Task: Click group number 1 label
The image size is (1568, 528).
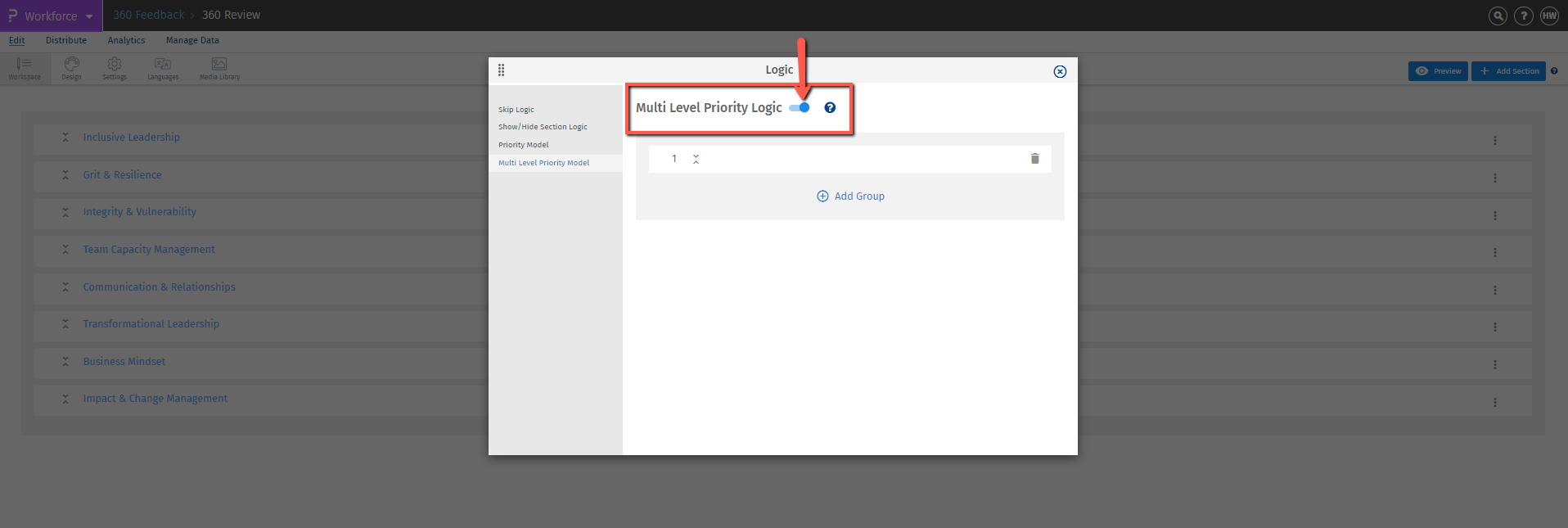Action: coord(674,159)
